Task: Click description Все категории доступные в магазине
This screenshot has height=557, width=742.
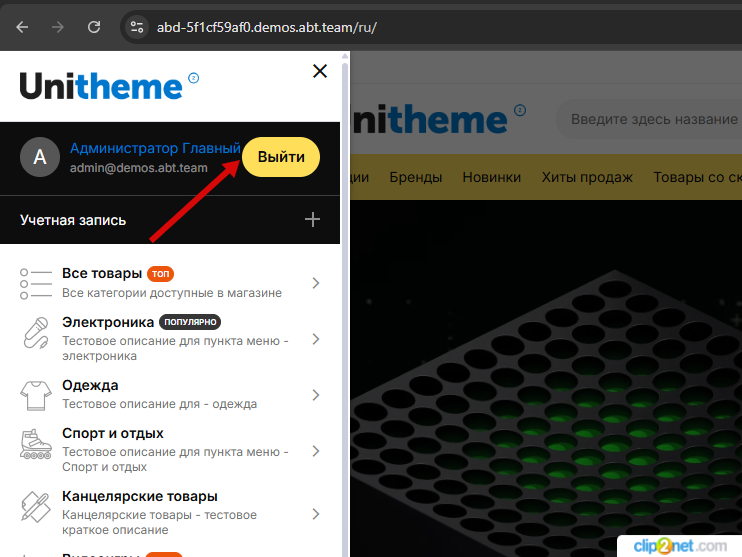Action: click(172, 293)
